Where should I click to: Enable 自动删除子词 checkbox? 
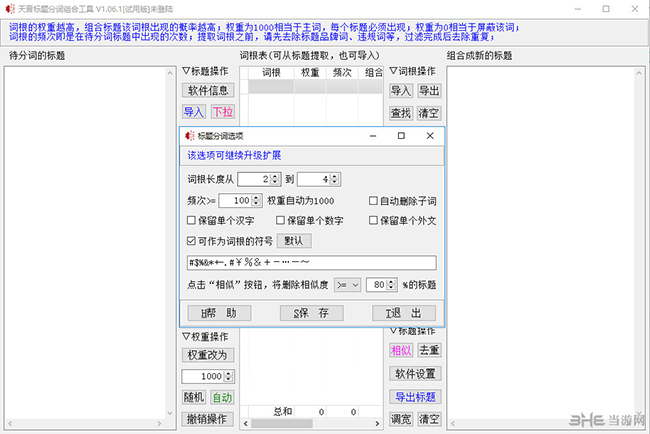click(x=374, y=200)
